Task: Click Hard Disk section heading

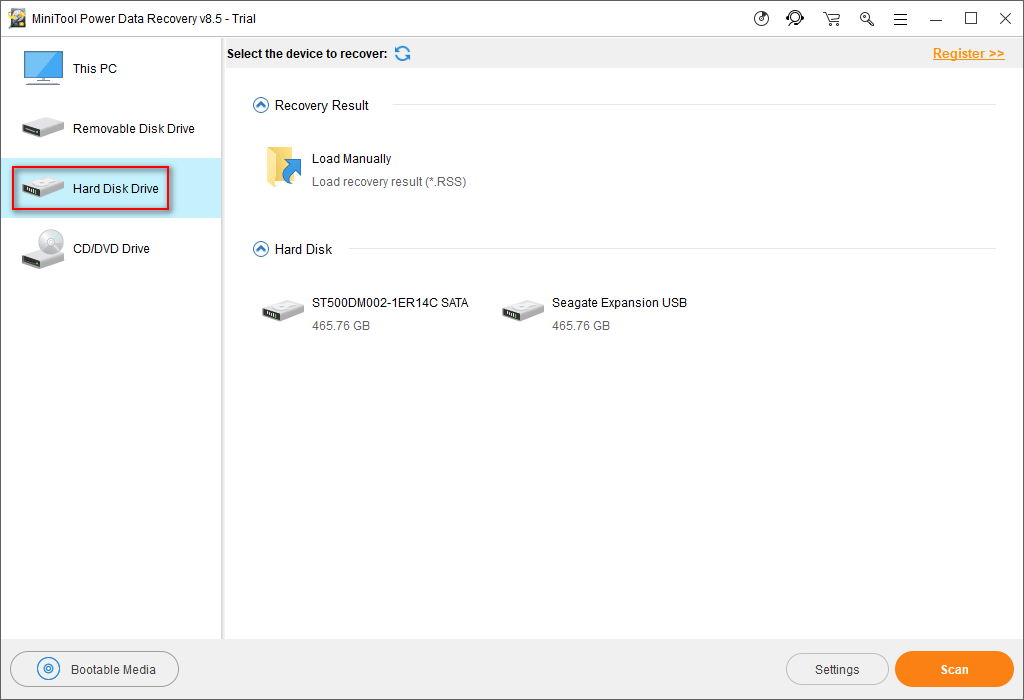Action: (x=303, y=249)
